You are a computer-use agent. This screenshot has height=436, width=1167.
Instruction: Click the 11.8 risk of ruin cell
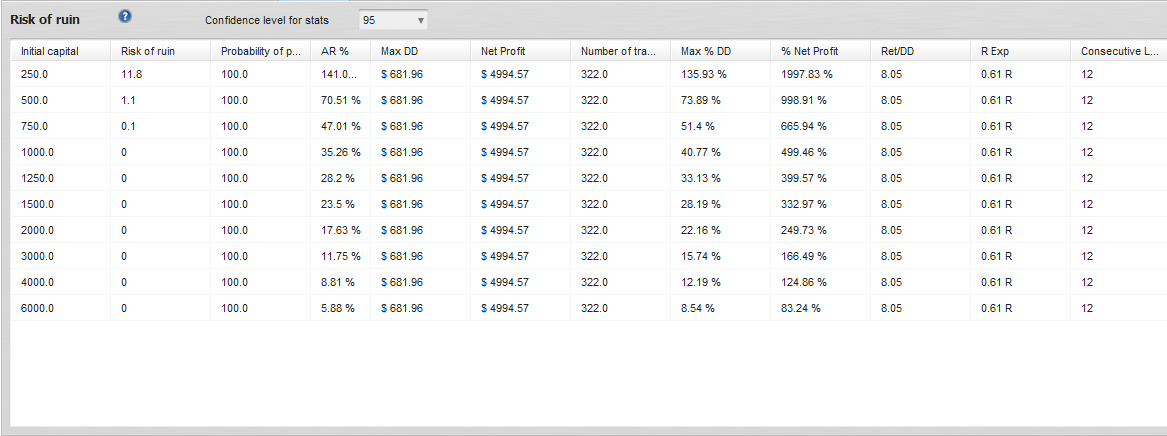[130, 74]
